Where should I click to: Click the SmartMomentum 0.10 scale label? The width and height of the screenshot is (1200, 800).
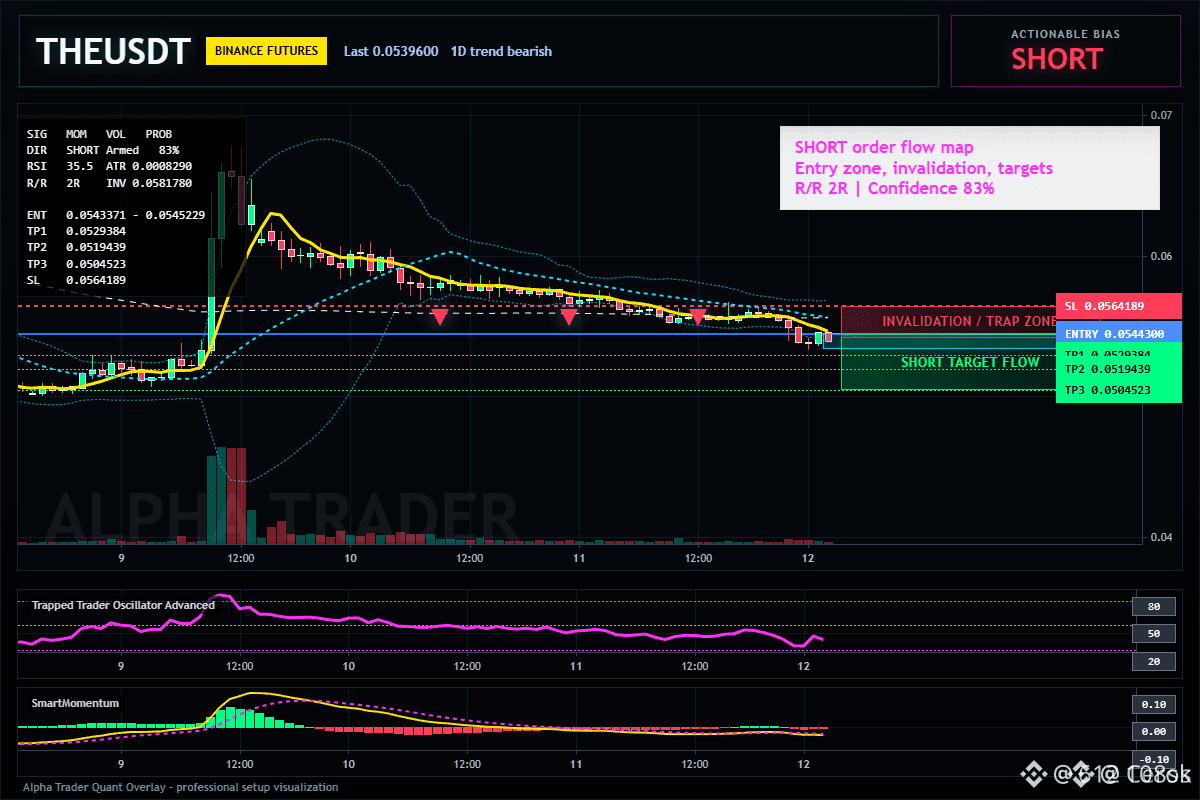[1153, 704]
